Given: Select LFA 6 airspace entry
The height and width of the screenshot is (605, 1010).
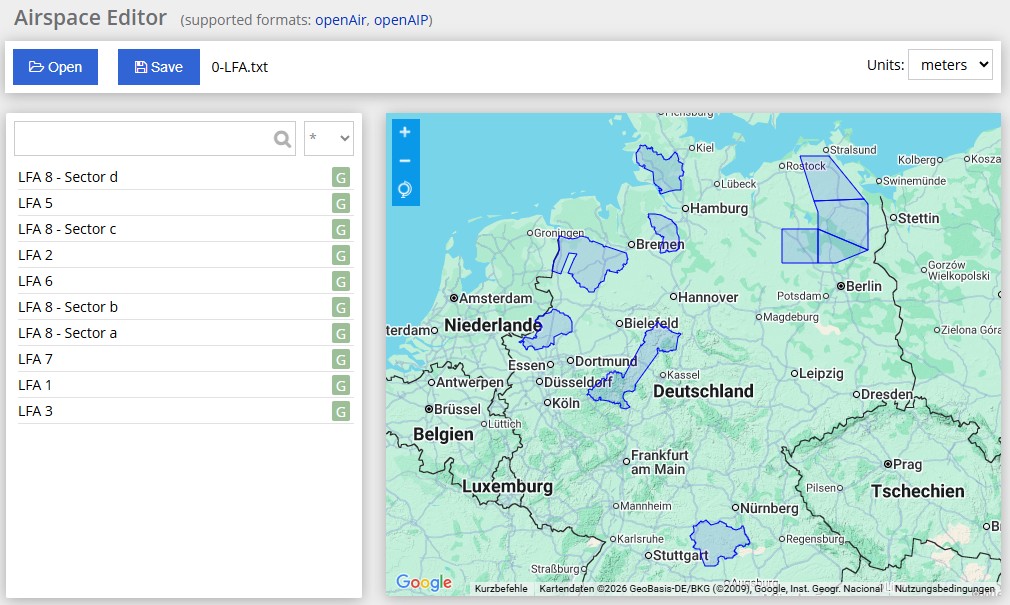Looking at the screenshot, I should click(36, 281).
